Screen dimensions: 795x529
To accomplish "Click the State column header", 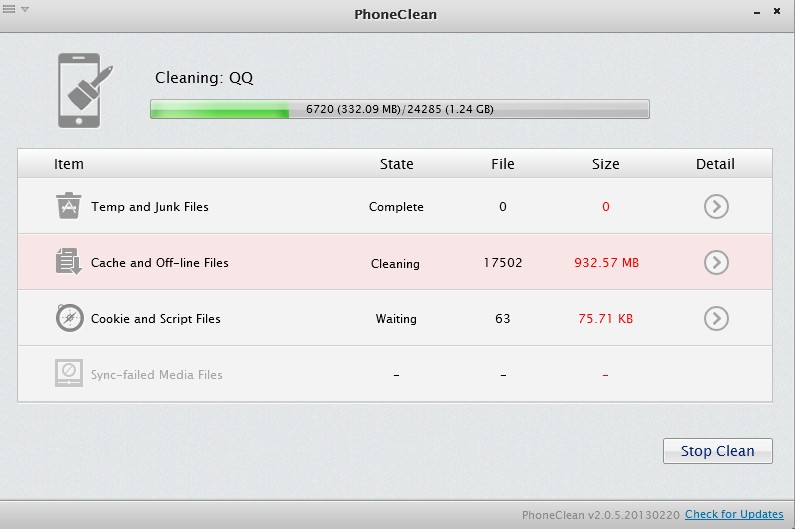I will [396, 164].
